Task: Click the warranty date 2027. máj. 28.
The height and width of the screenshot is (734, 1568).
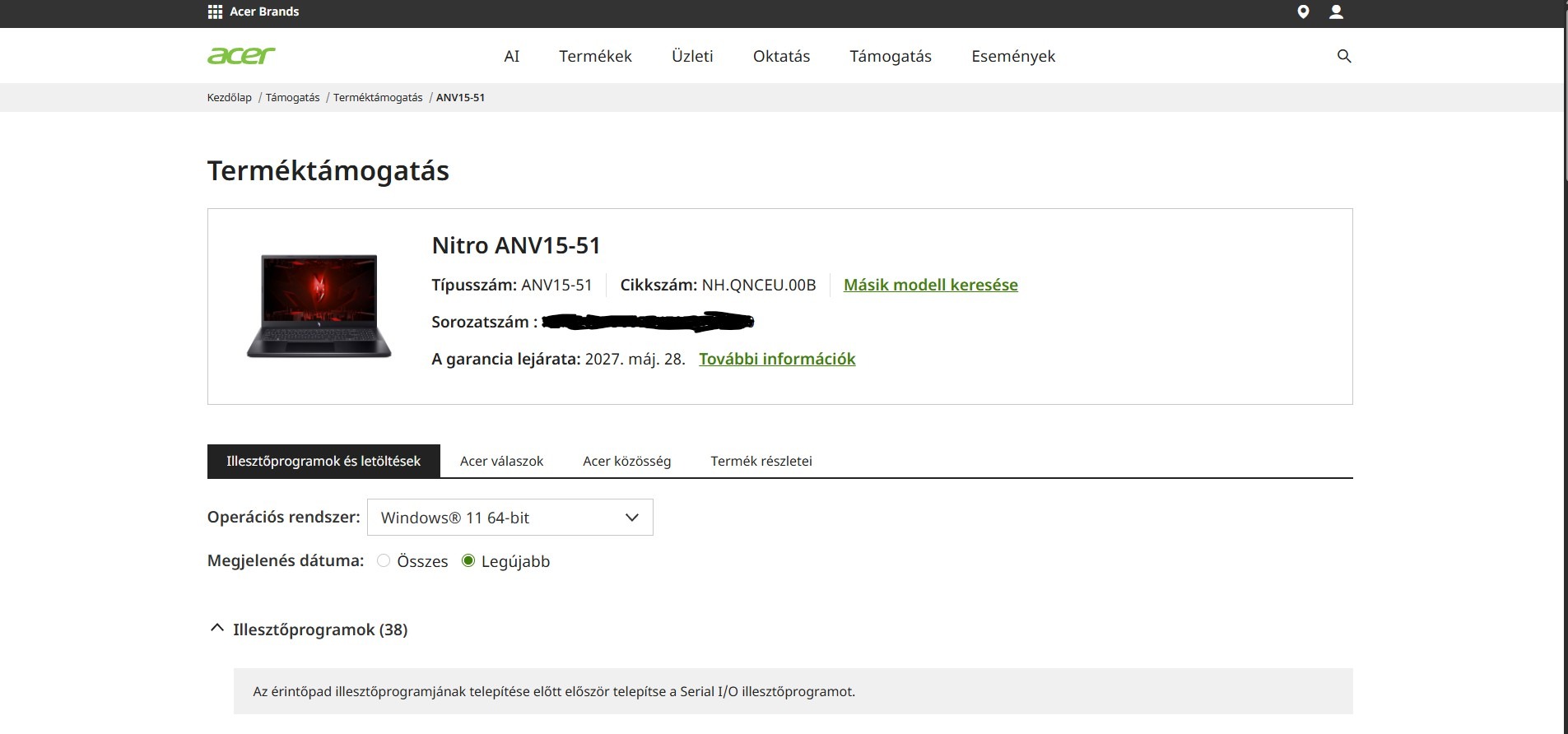Action: click(x=635, y=359)
